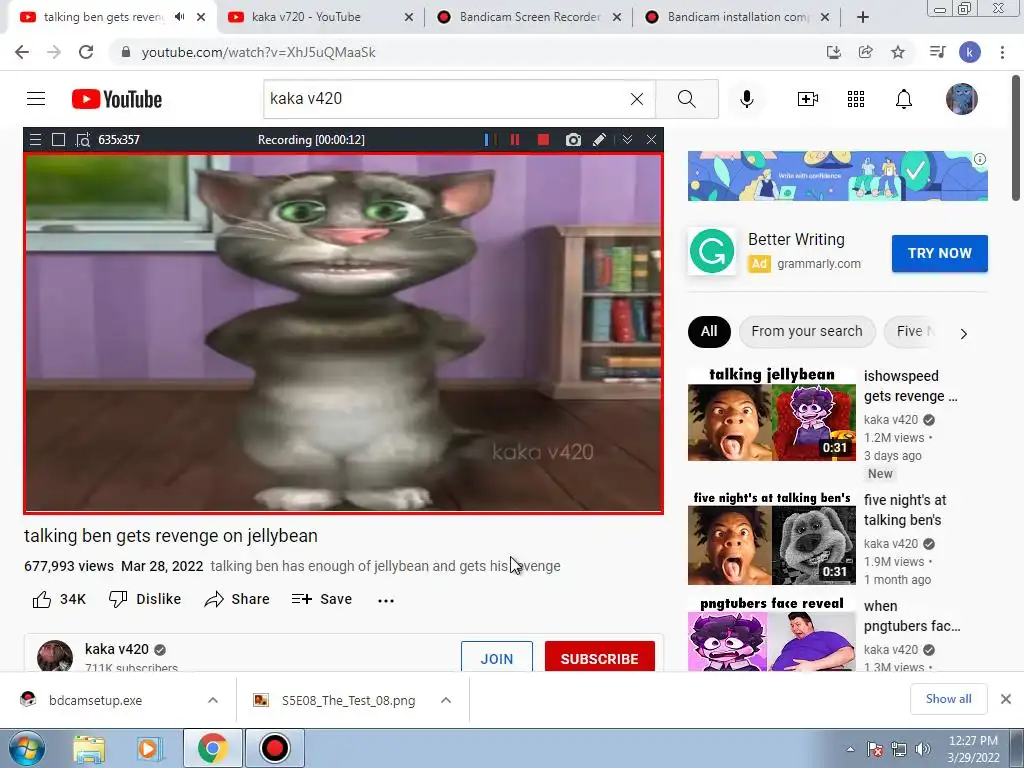
Task: Expand bdcamsetup.exe download options
Action: pyautogui.click(x=213, y=700)
